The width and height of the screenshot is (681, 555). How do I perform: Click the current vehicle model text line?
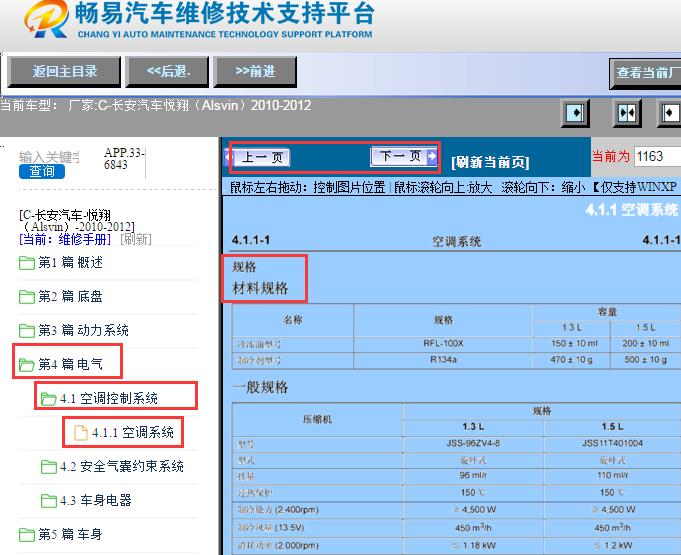click(155, 106)
